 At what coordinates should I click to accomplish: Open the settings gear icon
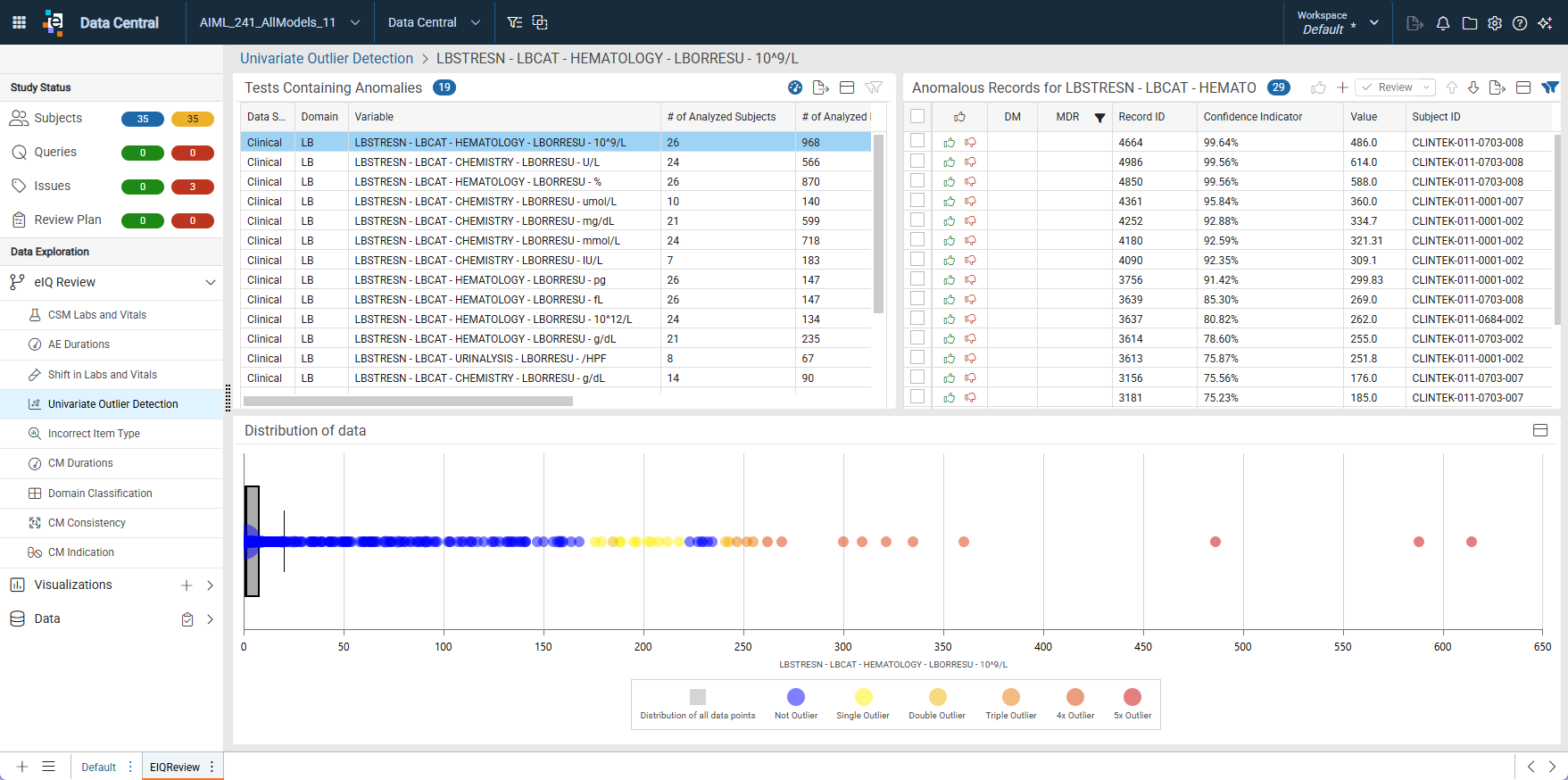click(1495, 23)
